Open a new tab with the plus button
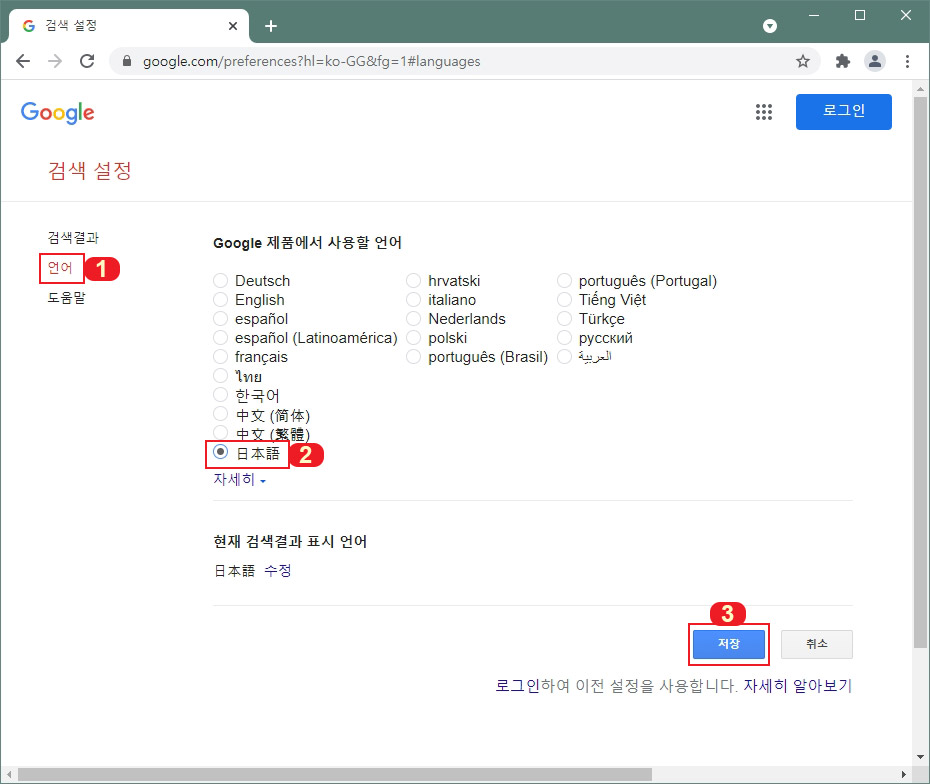 (271, 26)
